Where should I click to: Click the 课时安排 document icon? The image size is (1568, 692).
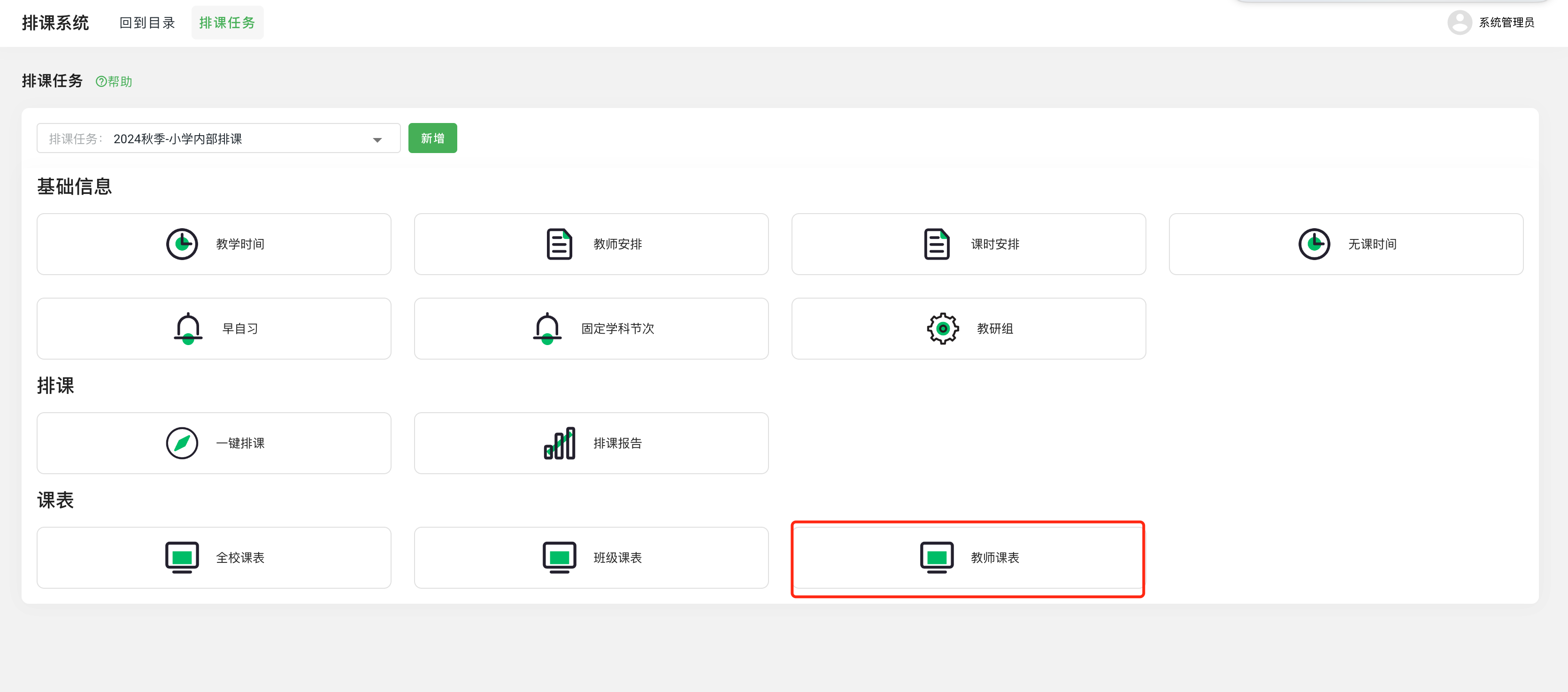pyautogui.click(x=936, y=244)
